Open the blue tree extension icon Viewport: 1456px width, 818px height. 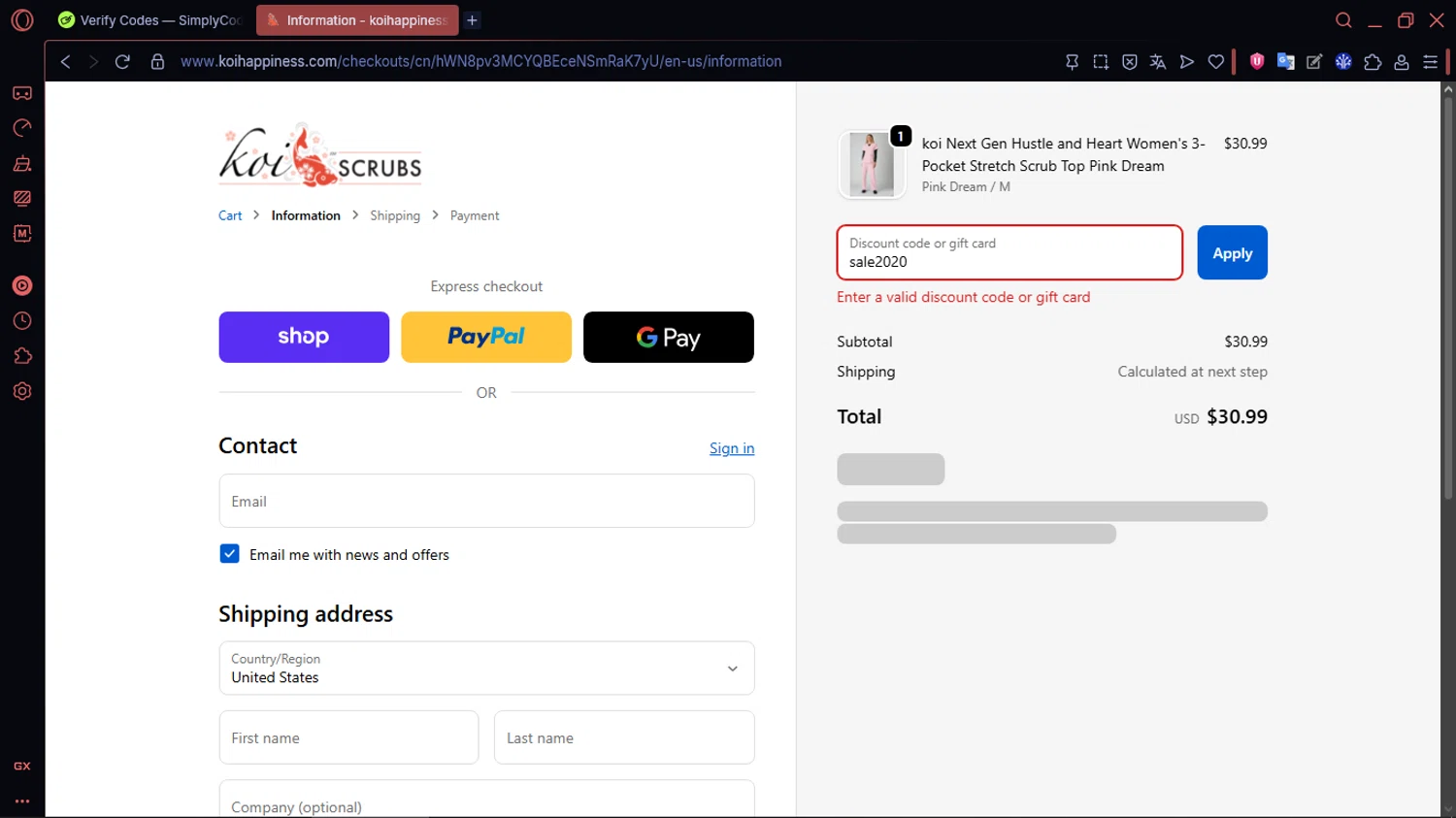(x=1343, y=61)
